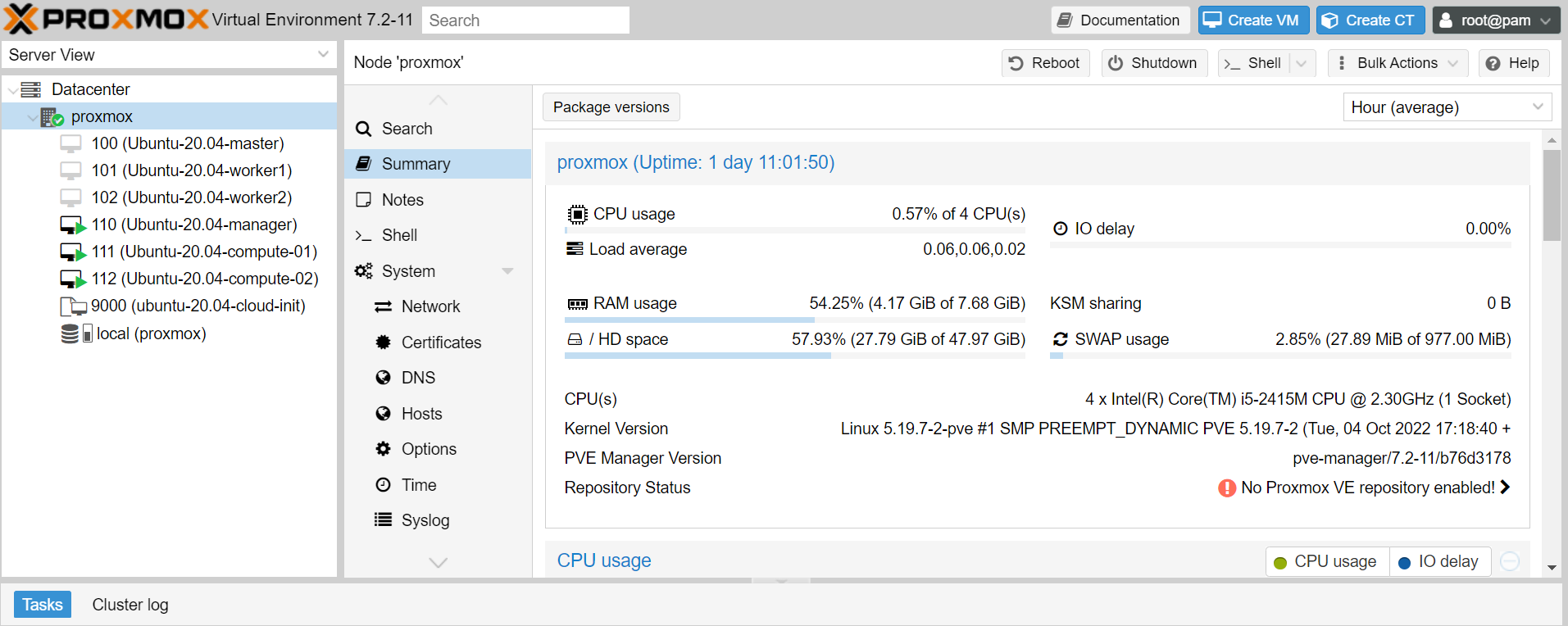Screen dimensions: 1568x626
Task: Open the Network menu item
Action: pos(438,306)
